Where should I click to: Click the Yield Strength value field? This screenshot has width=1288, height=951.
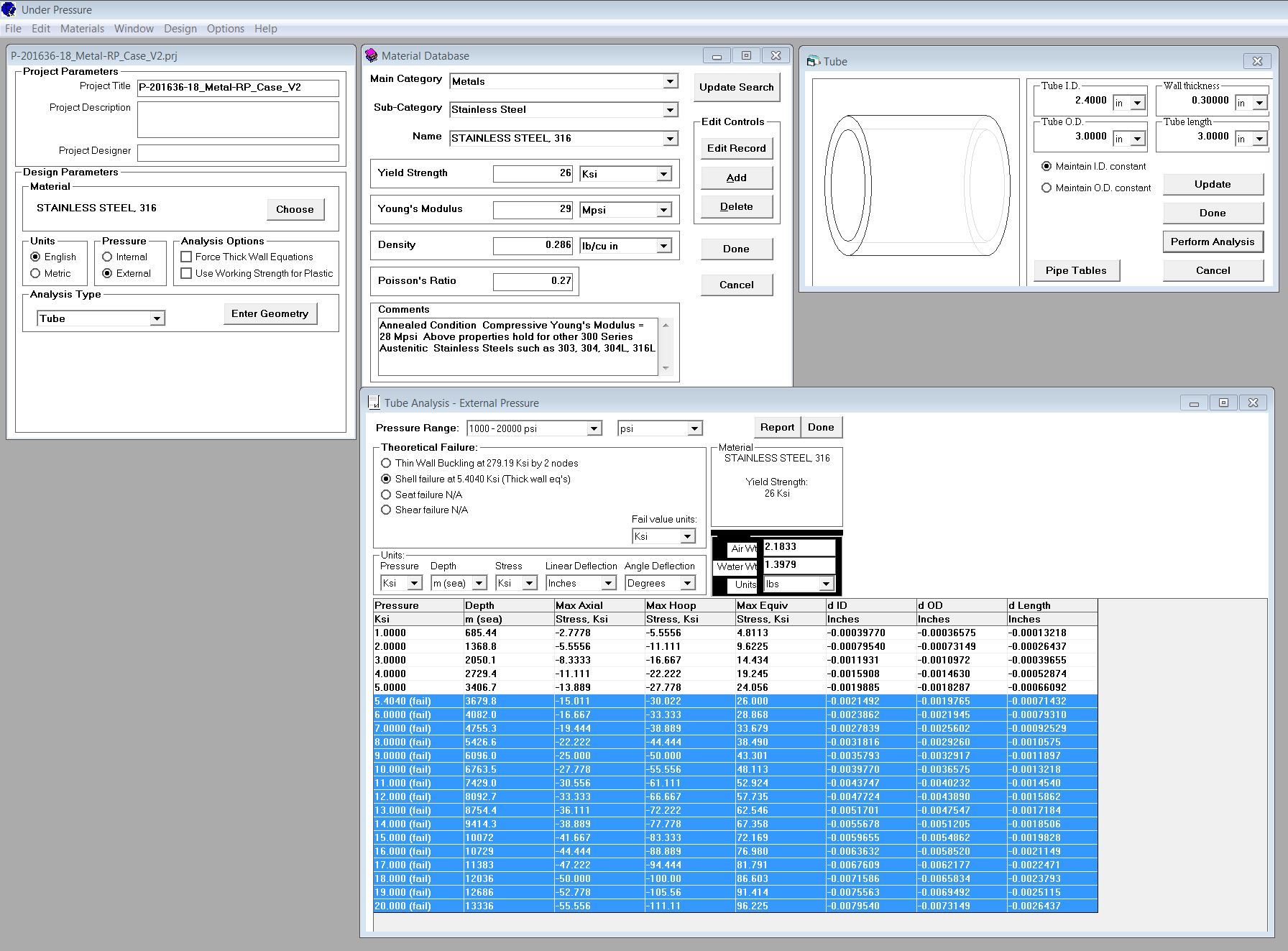coord(533,173)
